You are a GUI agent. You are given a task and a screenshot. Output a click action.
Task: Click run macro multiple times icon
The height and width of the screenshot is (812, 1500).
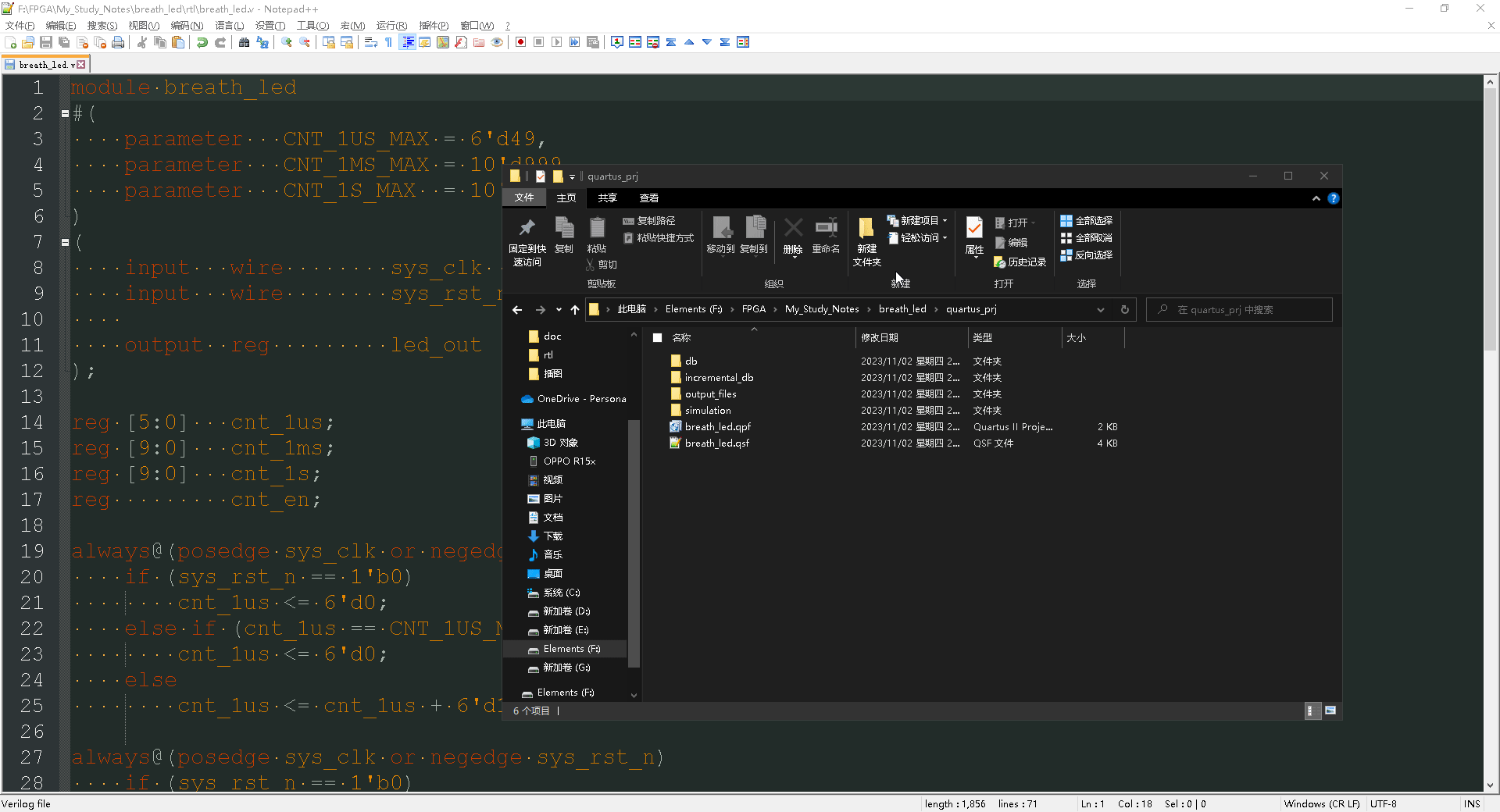pos(575,42)
